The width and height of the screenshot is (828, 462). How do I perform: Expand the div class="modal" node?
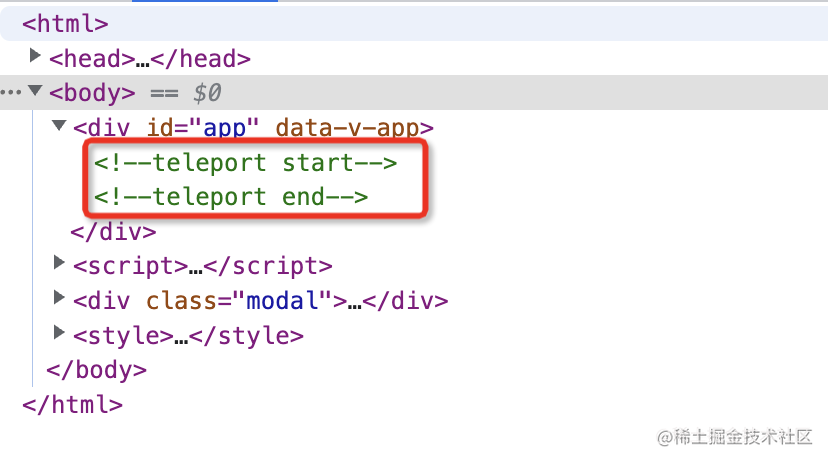point(59,297)
